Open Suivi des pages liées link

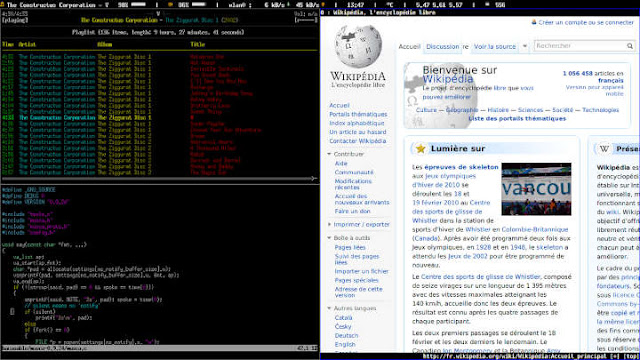point(357,259)
